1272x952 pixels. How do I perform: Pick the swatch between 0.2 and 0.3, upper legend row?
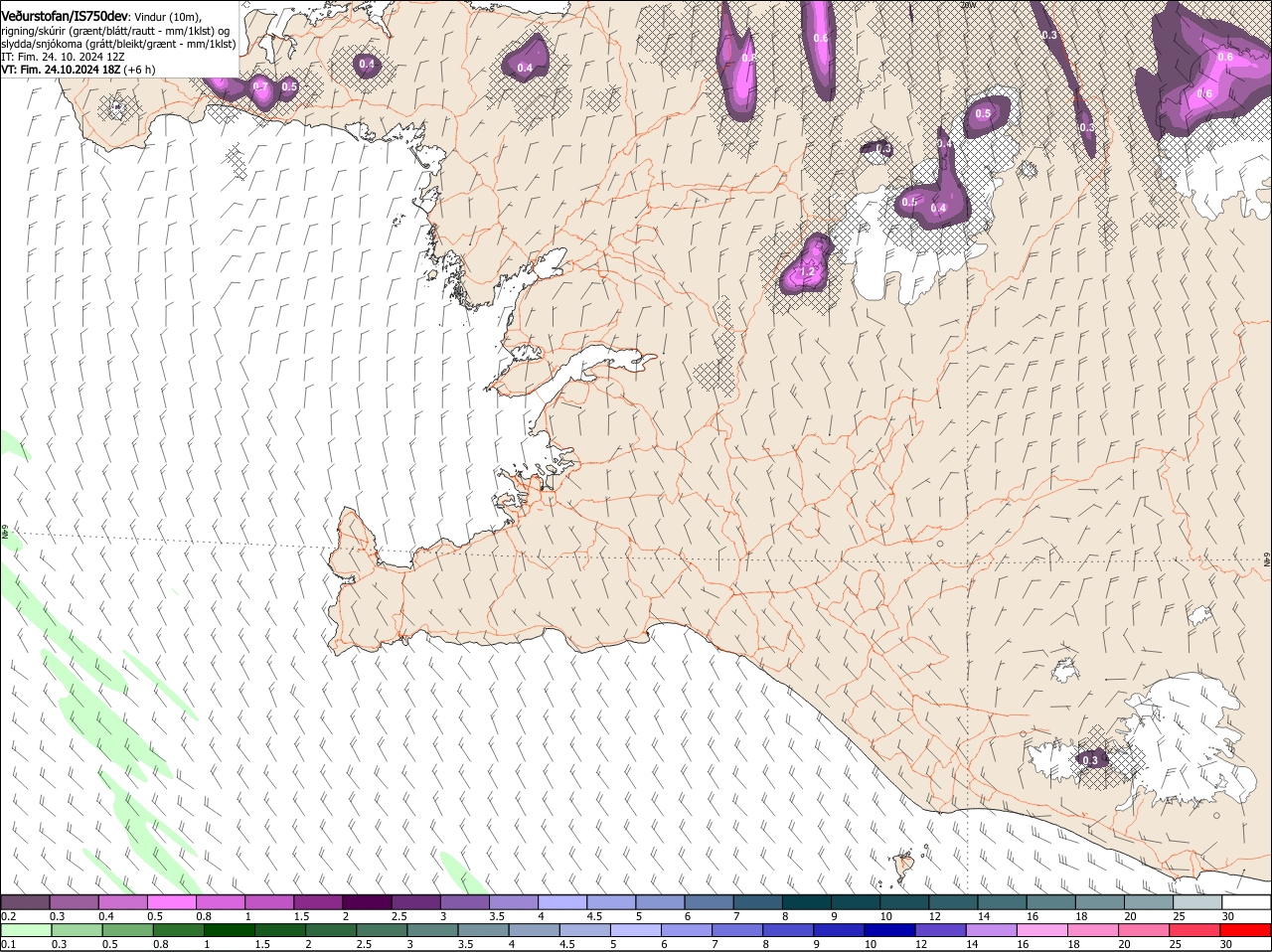25,902
